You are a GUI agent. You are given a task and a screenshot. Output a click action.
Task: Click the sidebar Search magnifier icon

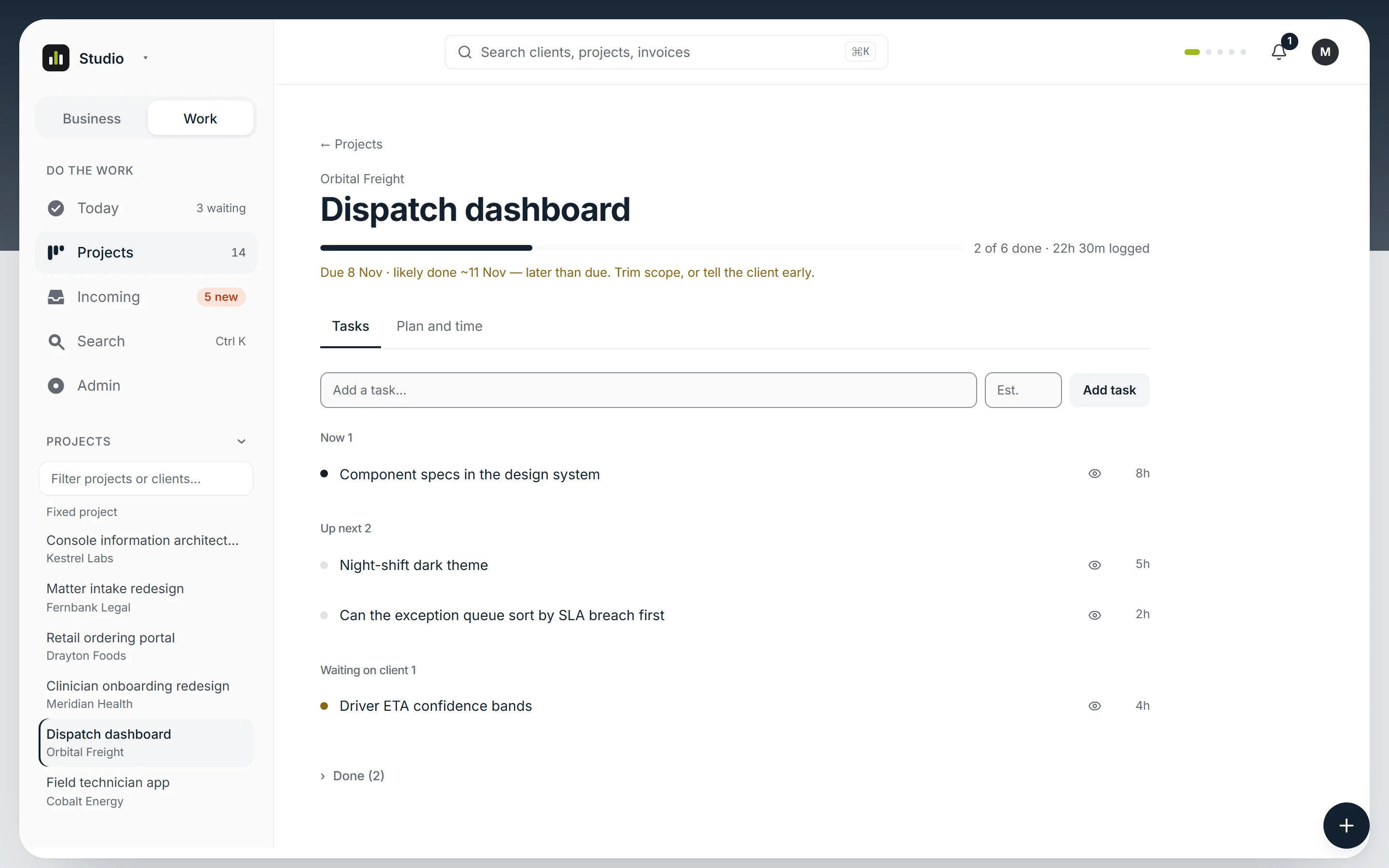pos(55,341)
